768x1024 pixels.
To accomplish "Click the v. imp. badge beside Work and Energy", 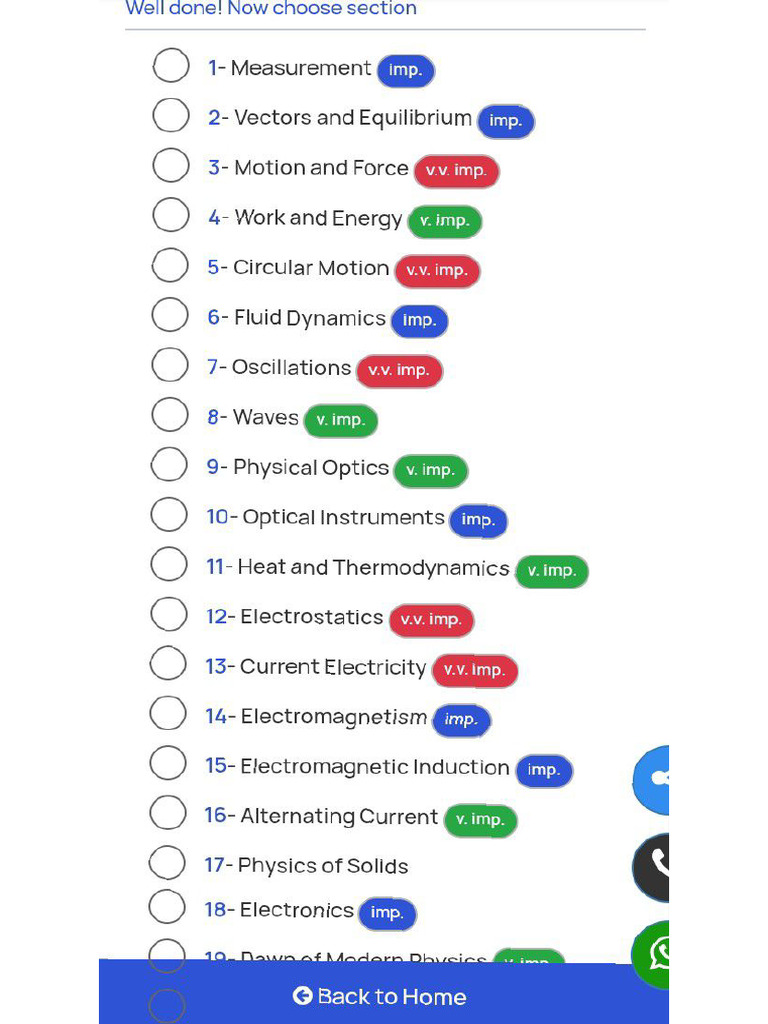I will [445, 221].
